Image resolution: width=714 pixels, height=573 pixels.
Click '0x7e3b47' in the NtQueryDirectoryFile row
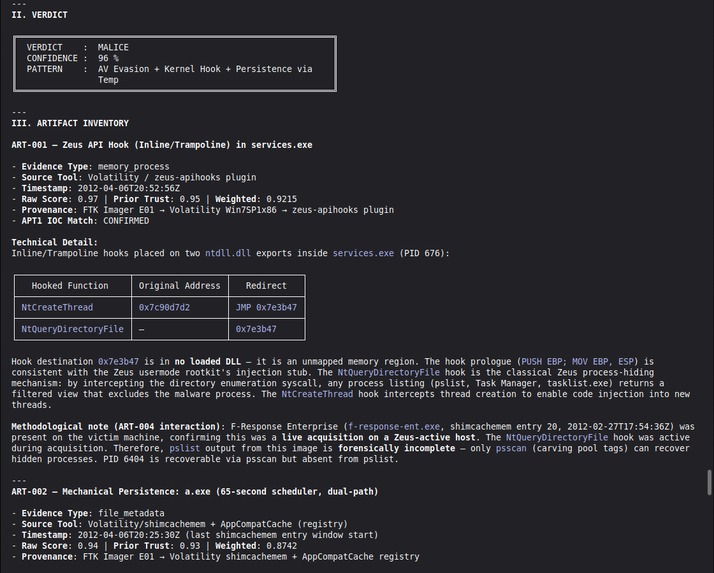tap(256, 329)
